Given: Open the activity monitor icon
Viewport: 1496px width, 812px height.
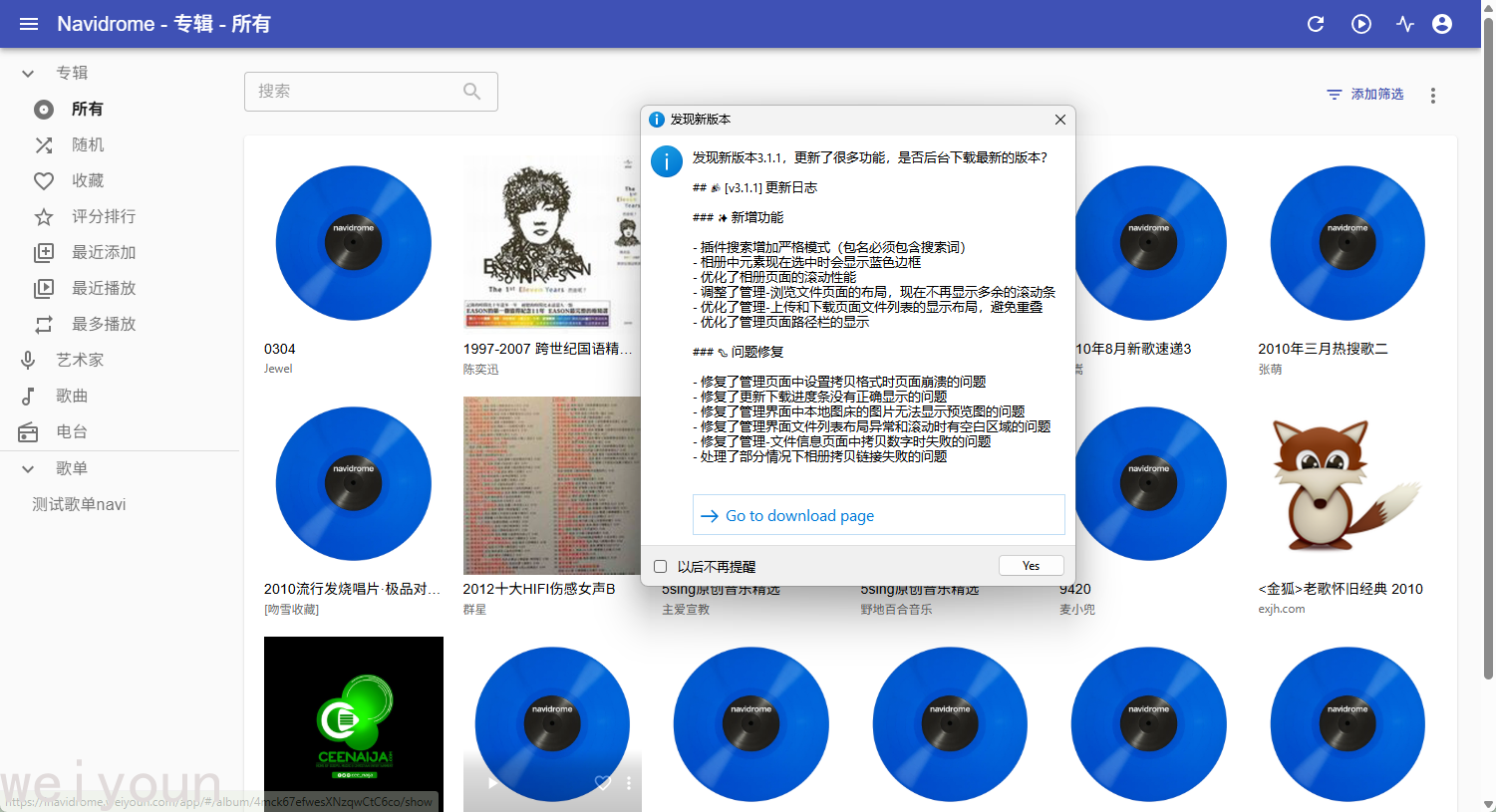Looking at the screenshot, I should coord(1405,24).
